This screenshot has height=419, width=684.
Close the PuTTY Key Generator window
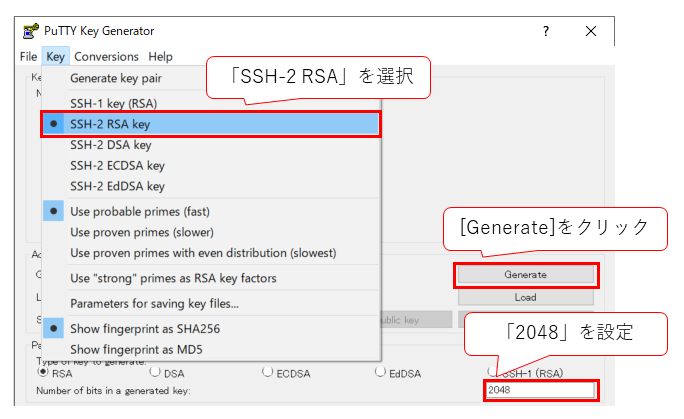point(591,31)
